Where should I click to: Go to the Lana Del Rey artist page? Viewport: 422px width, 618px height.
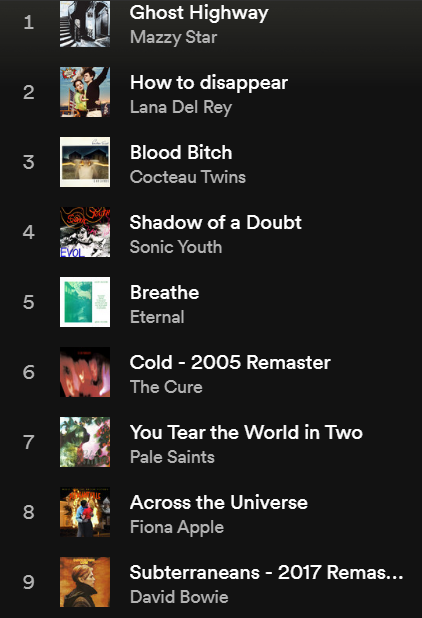(181, 107)
